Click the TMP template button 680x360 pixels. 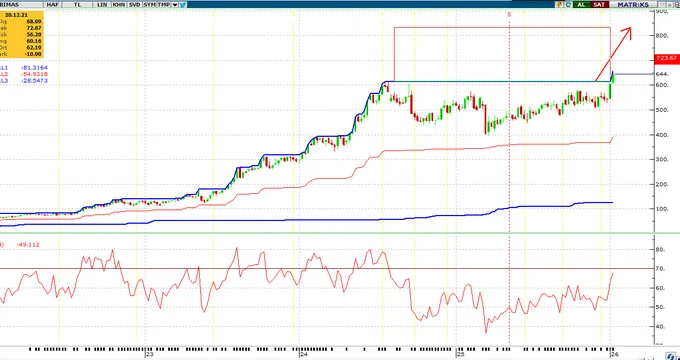click(x=163, y=4)
